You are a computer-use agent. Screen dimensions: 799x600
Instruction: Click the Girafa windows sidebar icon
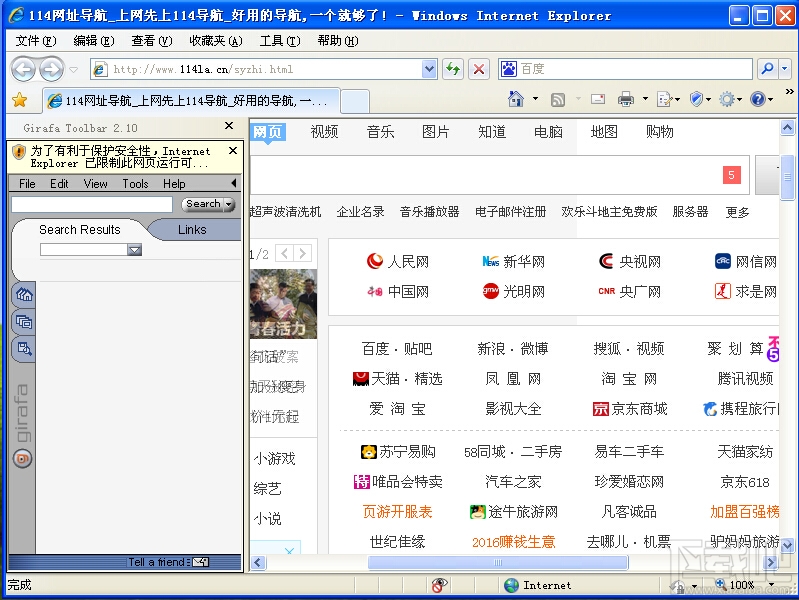[x=24, y=322]
